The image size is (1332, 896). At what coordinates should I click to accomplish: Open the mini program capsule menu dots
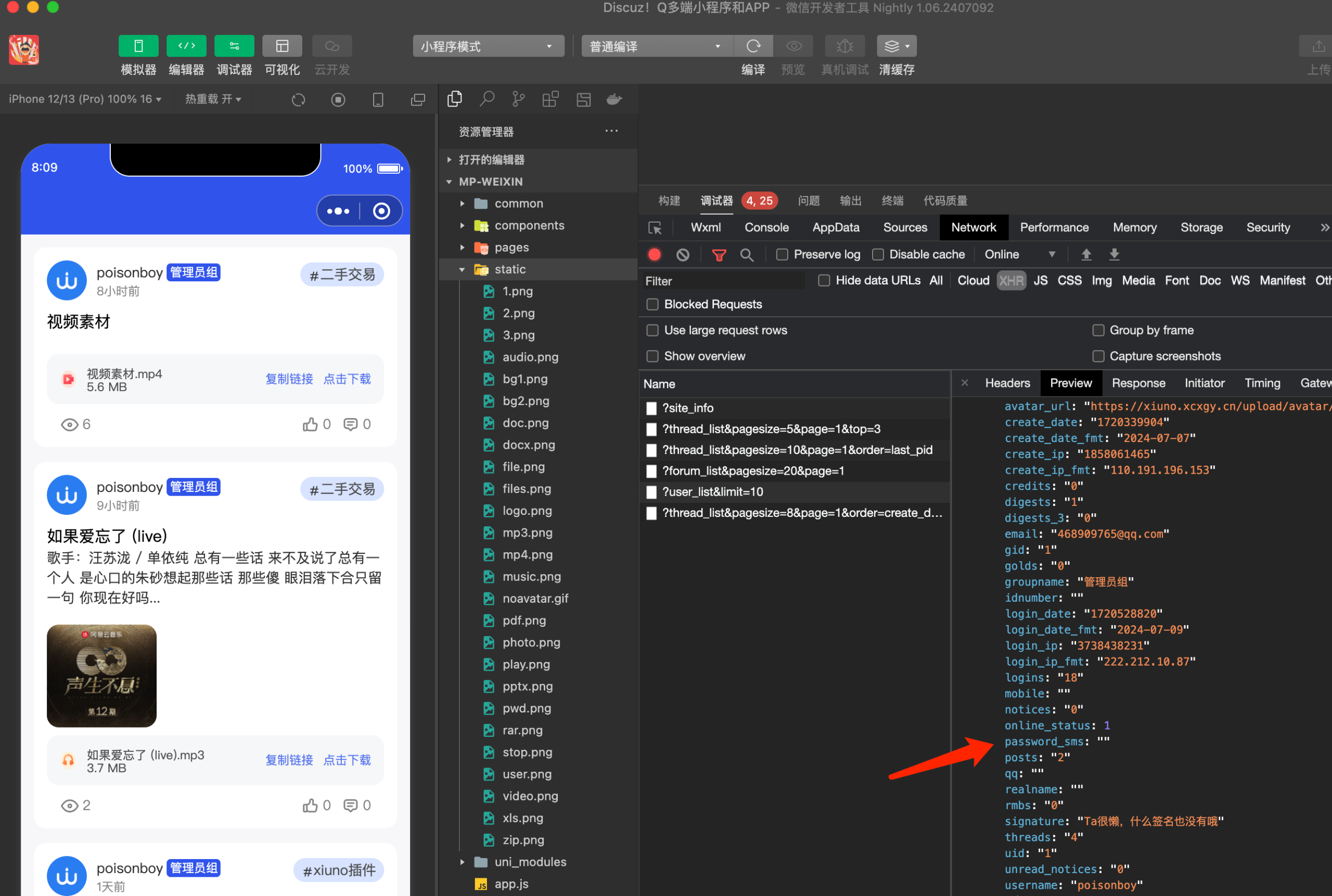coord(338,212)
